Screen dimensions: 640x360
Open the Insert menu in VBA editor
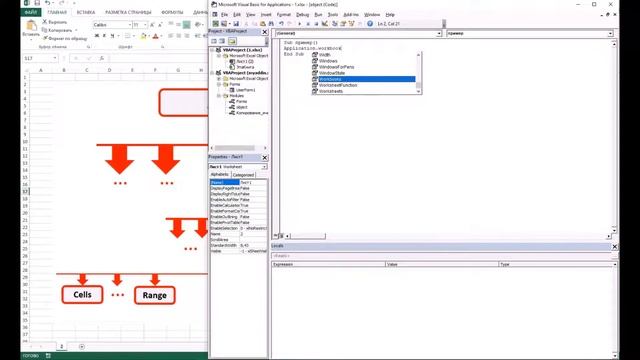[266, 15]
